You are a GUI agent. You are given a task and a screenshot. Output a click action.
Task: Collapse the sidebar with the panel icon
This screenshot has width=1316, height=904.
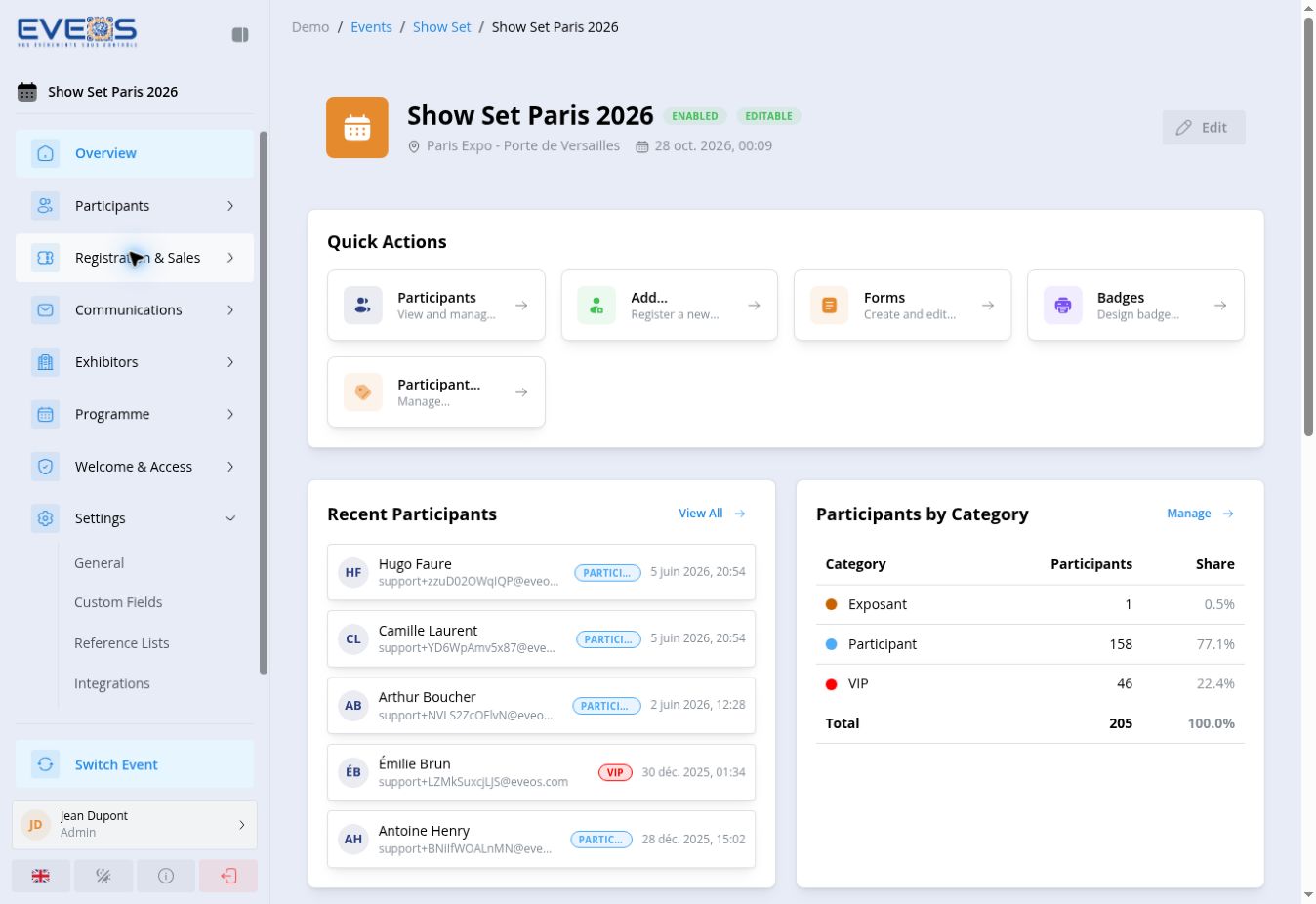(240, 35)
